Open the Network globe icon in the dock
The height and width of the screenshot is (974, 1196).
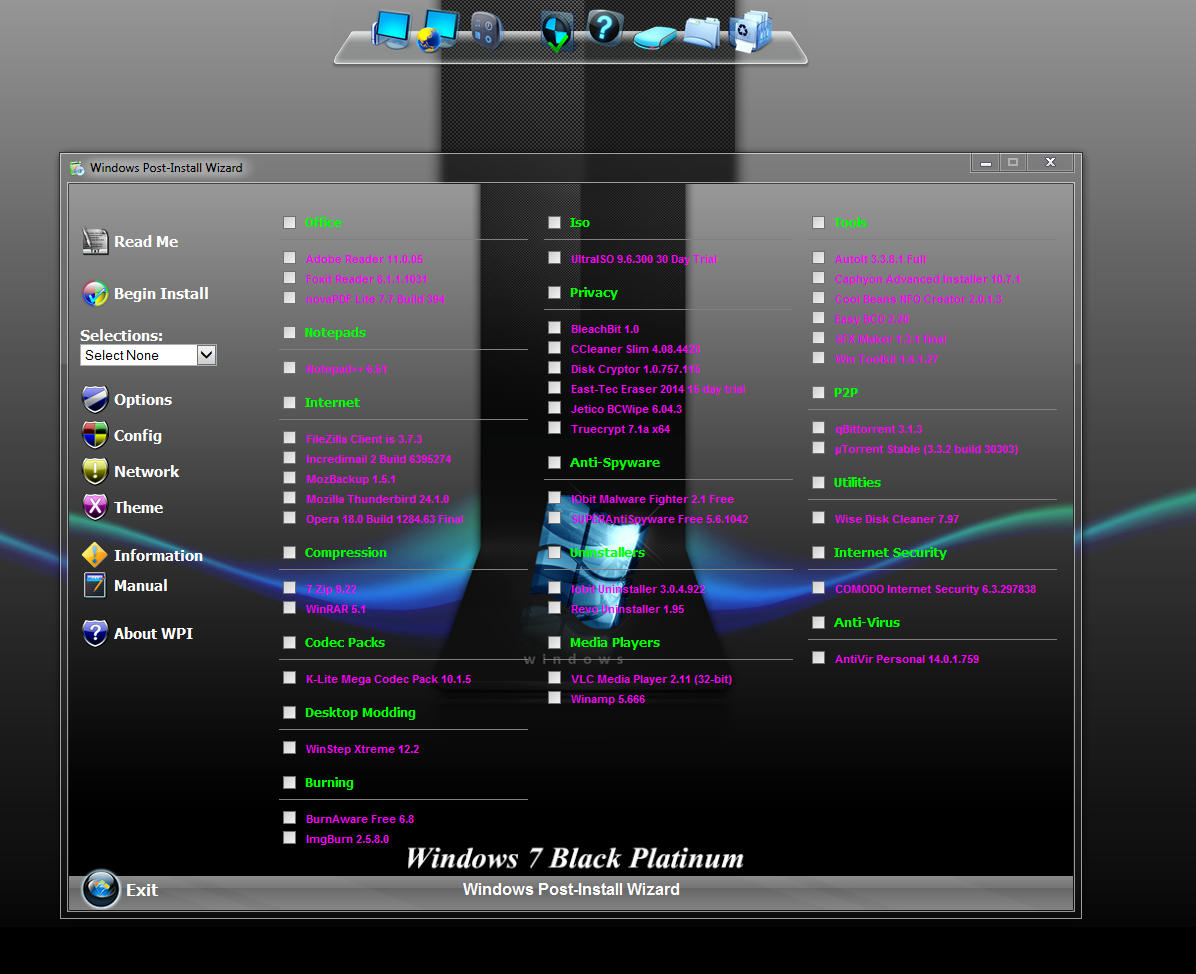pos(438,31)
